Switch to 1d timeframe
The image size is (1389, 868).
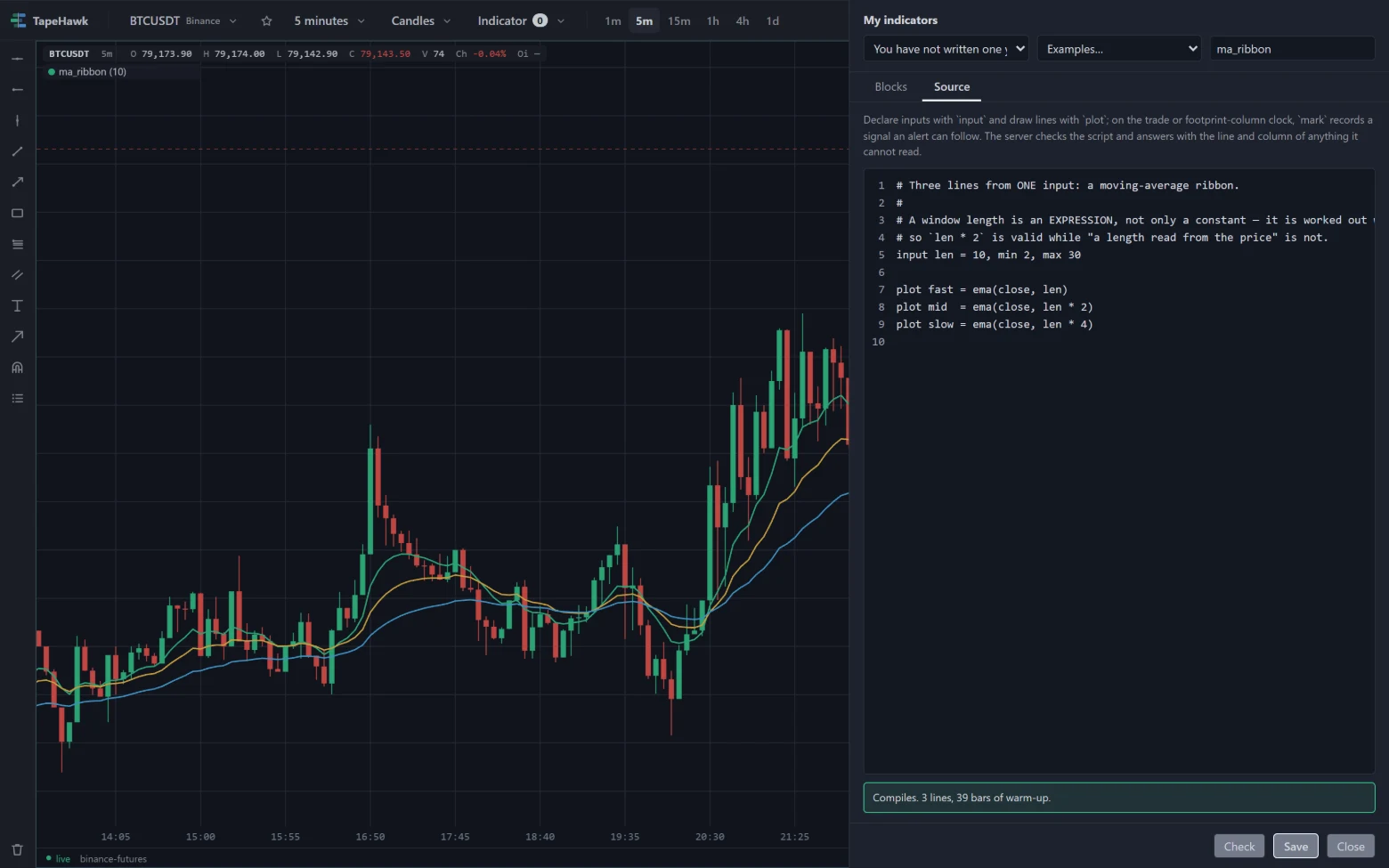coord(773,20)
